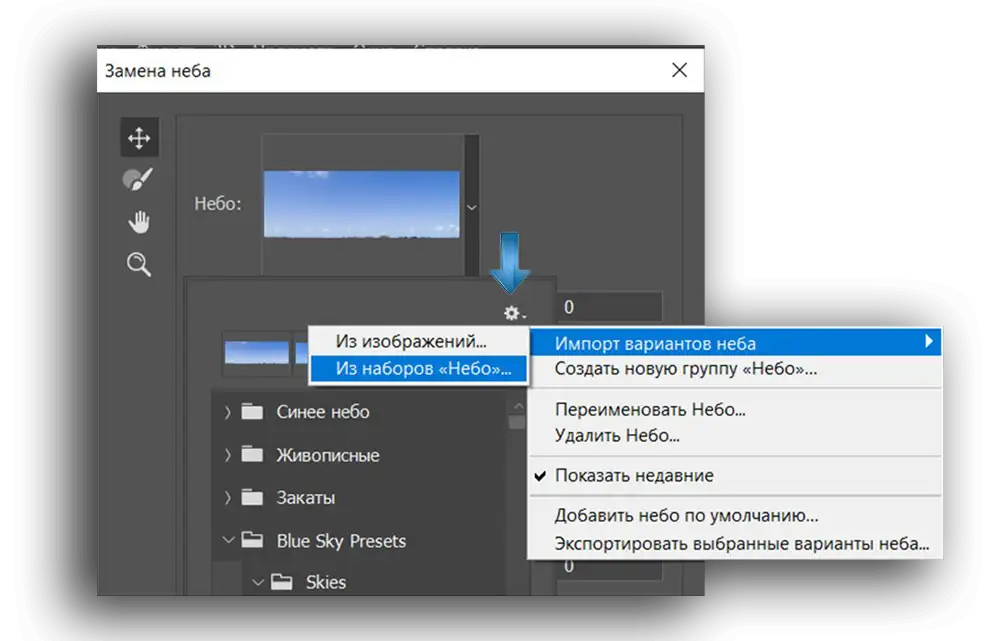Select the Hand tool
The image size is (1000, 641).
(x=139, y=222)
